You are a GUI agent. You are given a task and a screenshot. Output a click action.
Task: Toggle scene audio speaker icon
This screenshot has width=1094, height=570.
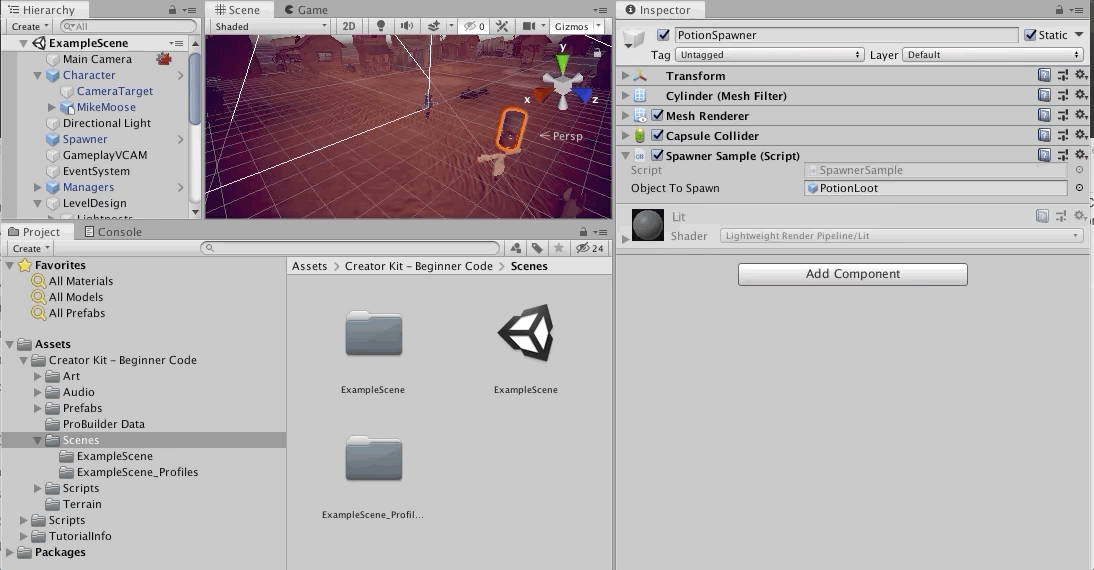click(406, 26)
